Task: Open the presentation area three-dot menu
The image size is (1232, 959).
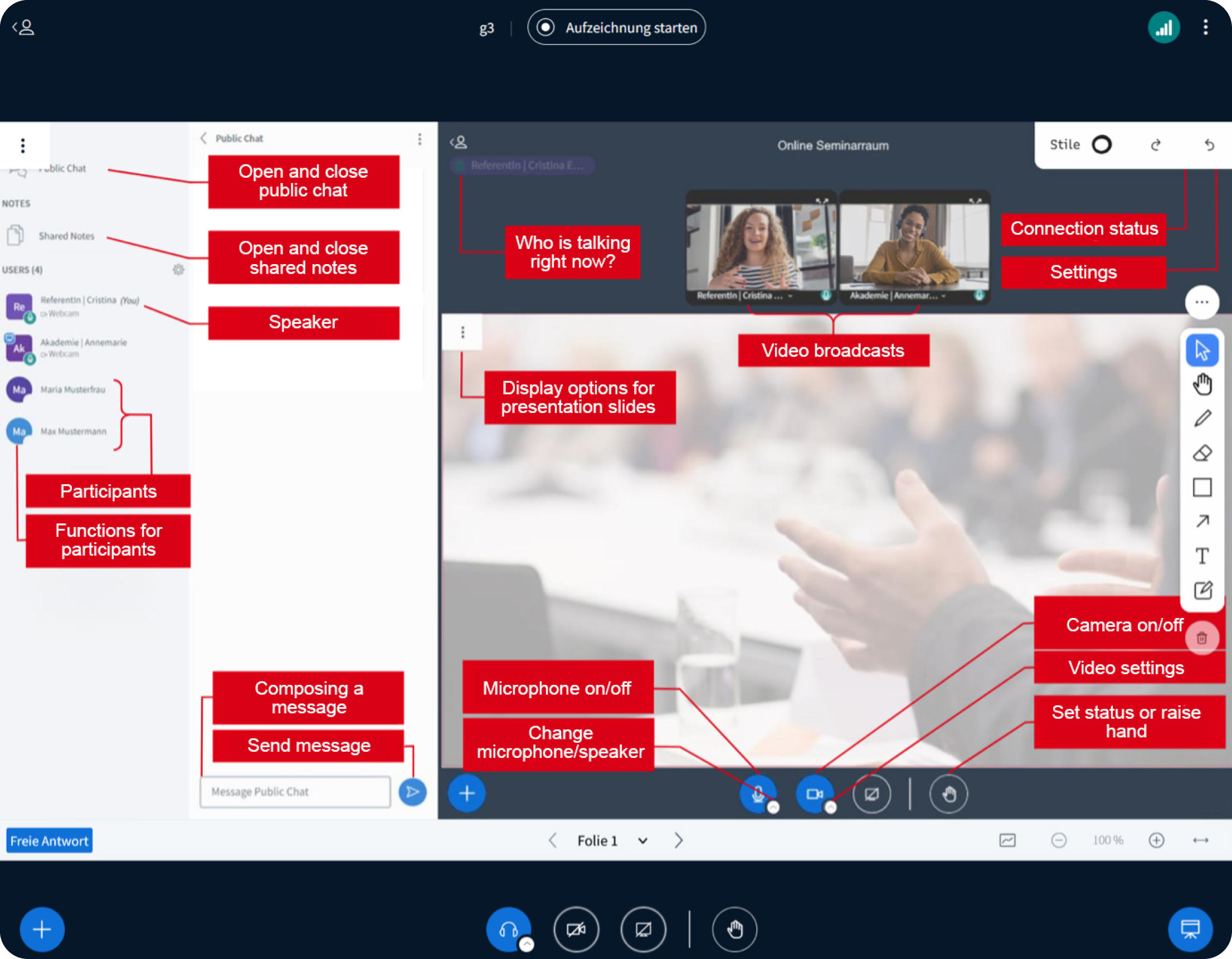Action: click(462, 332)
